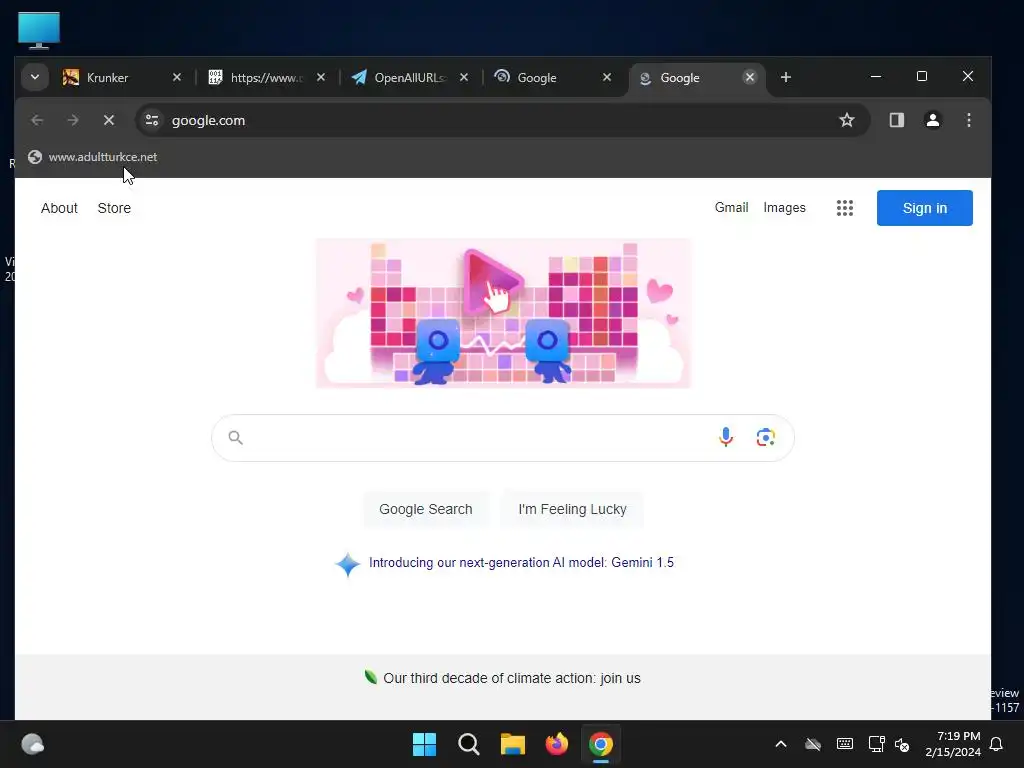Switch to the Krunker tab
The width and height of the screenshot is (1024, 768).
[121, 78]
